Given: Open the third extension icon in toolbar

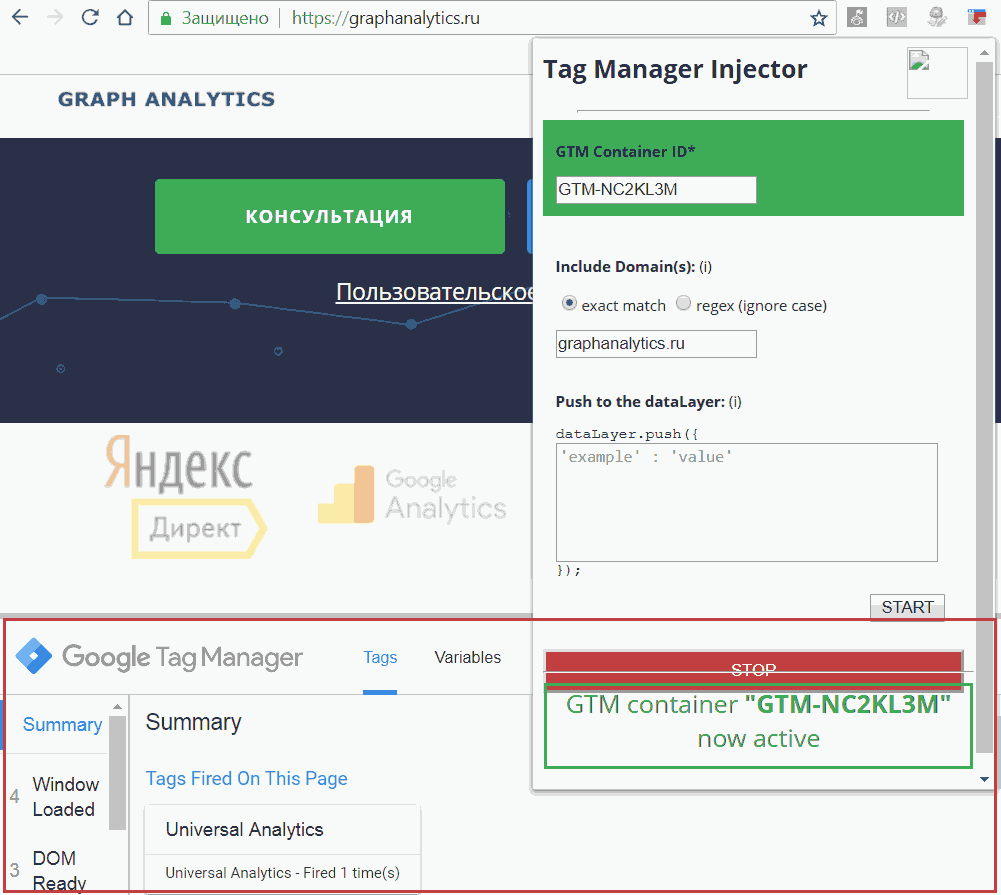Looking at the screenshot, I should pyautogui.click(x=937, y=17).
